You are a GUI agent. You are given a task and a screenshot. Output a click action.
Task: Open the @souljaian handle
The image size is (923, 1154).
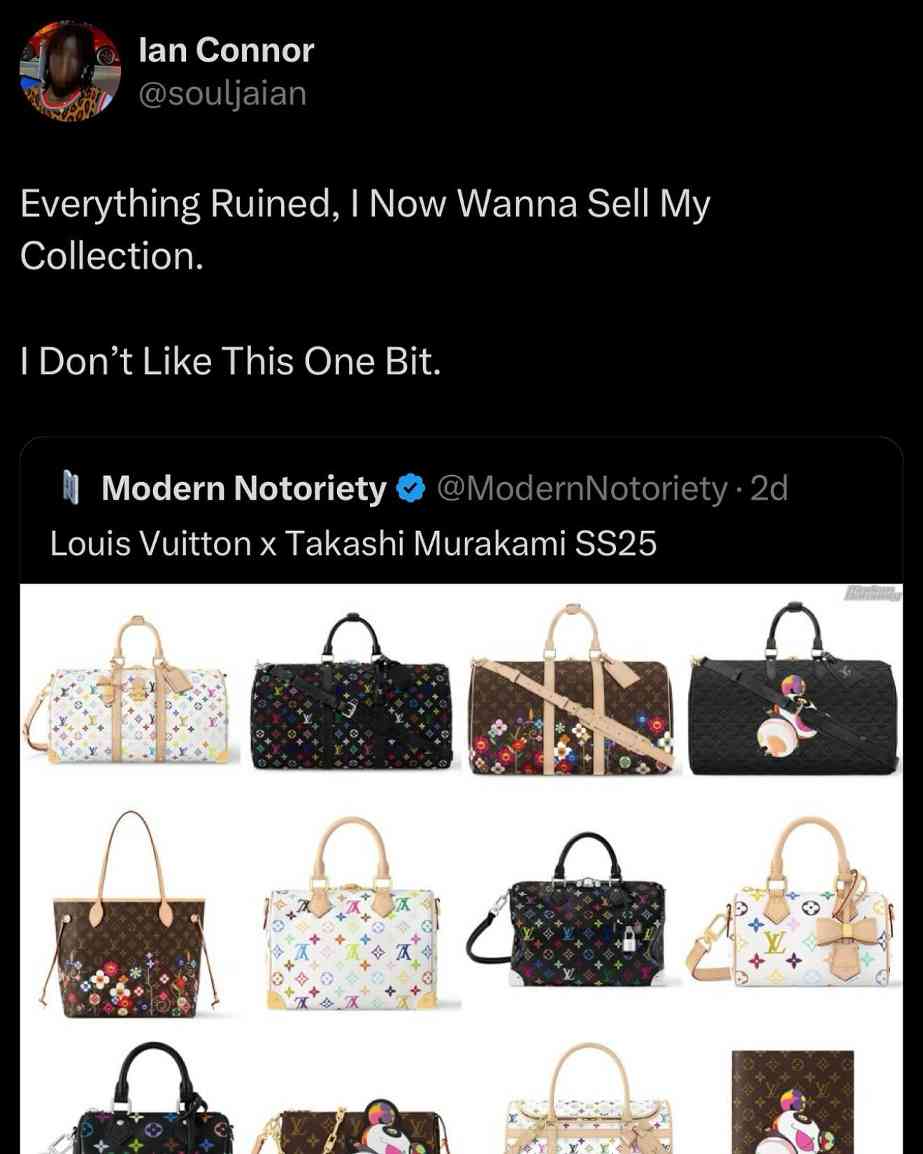tap(222, 93)
